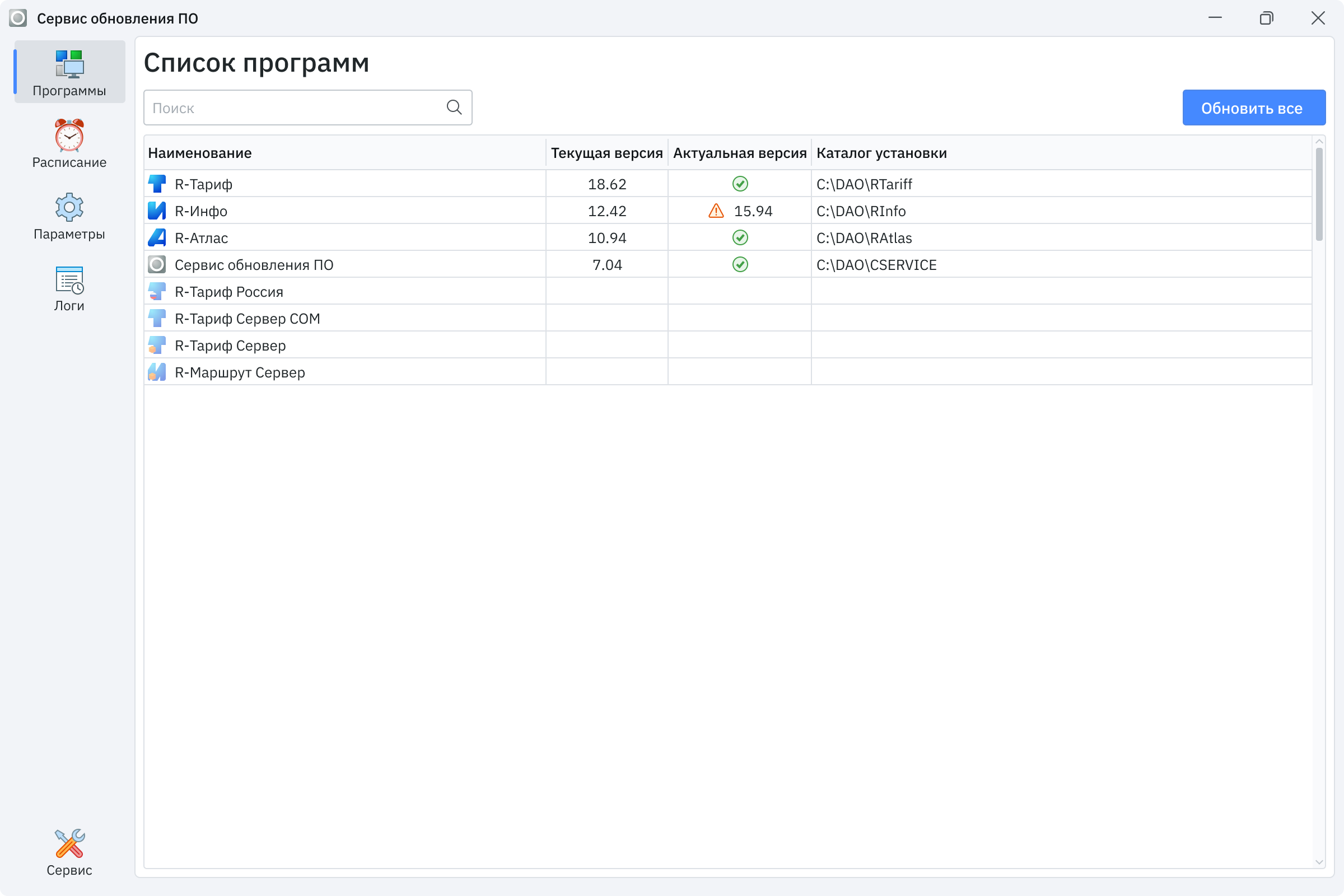This screenshot has width=1344, height=896.
Task: Open the Программы section icon
Action: click(x=69, y=64)
